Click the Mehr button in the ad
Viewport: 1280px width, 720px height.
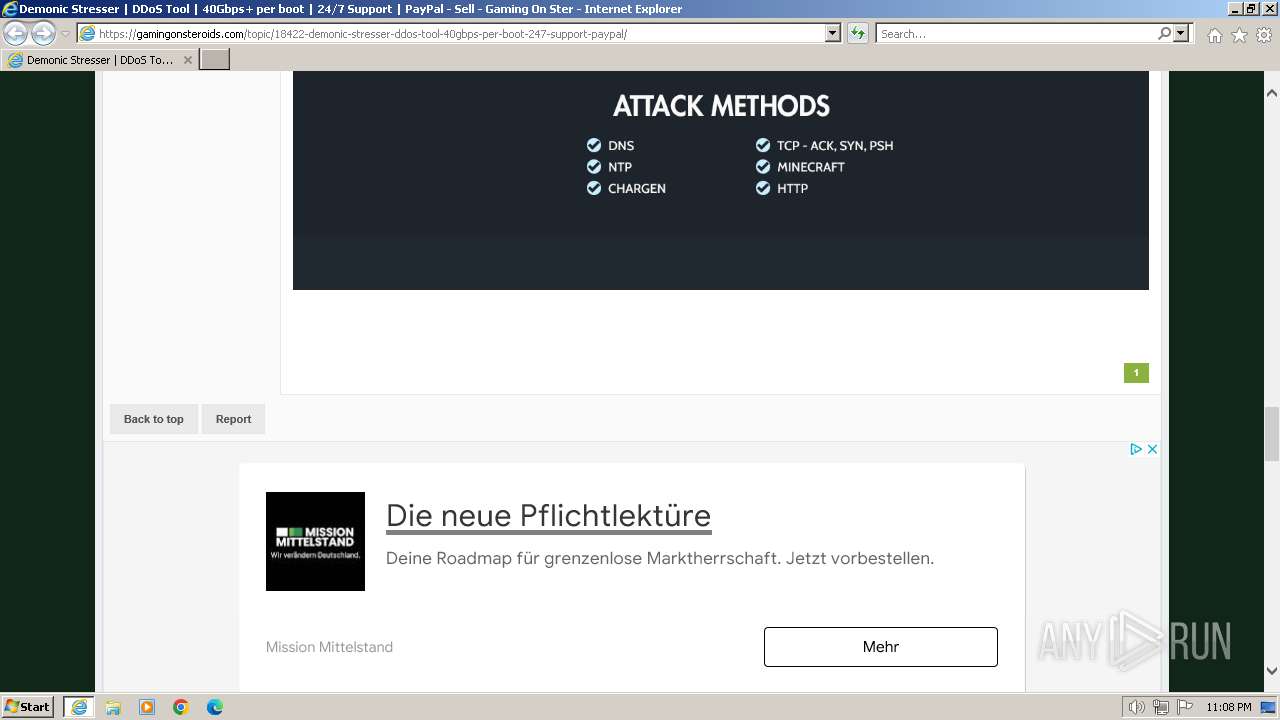click(881, 647)
